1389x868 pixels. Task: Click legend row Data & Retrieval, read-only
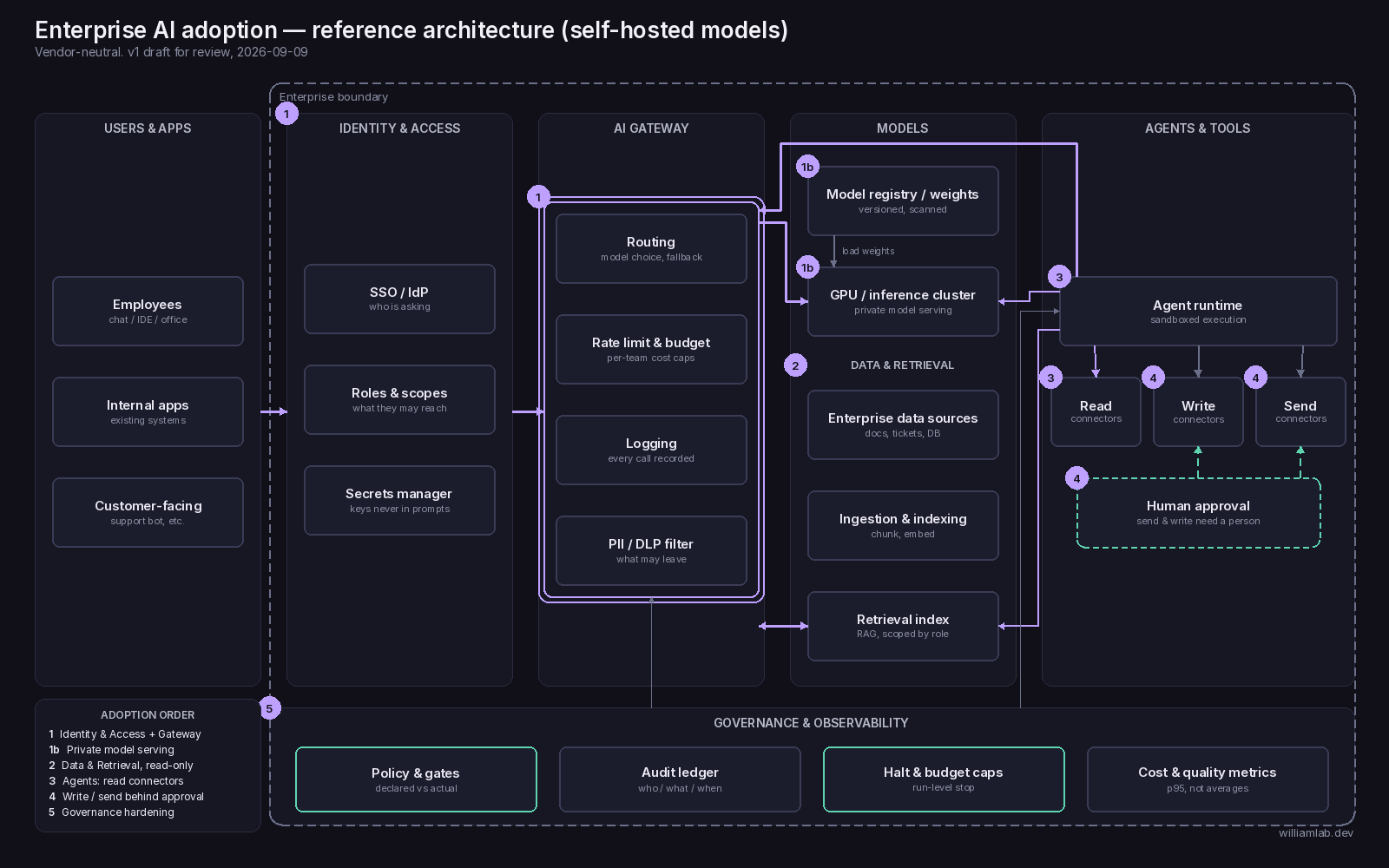[121, 766]
